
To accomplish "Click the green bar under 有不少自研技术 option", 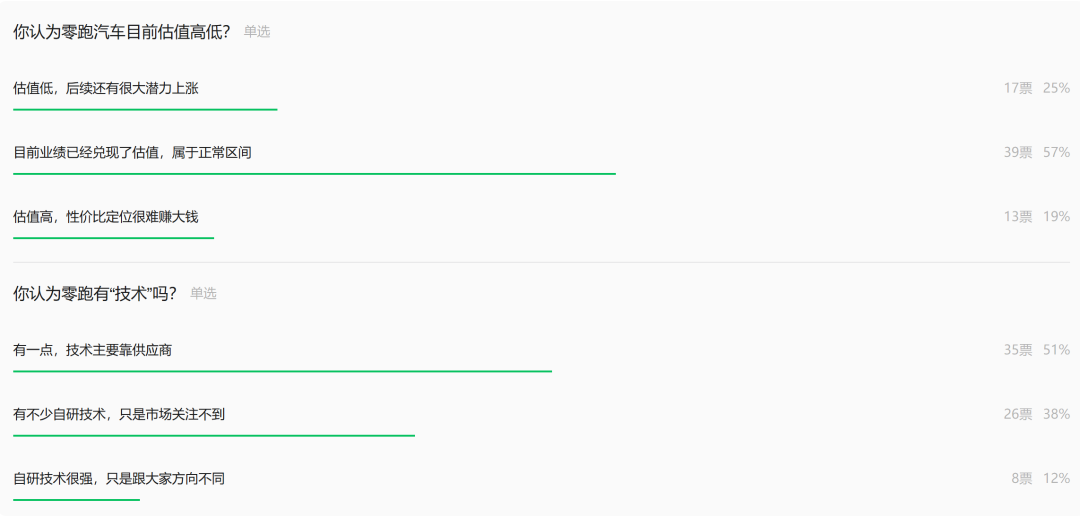I will (214, 435).
